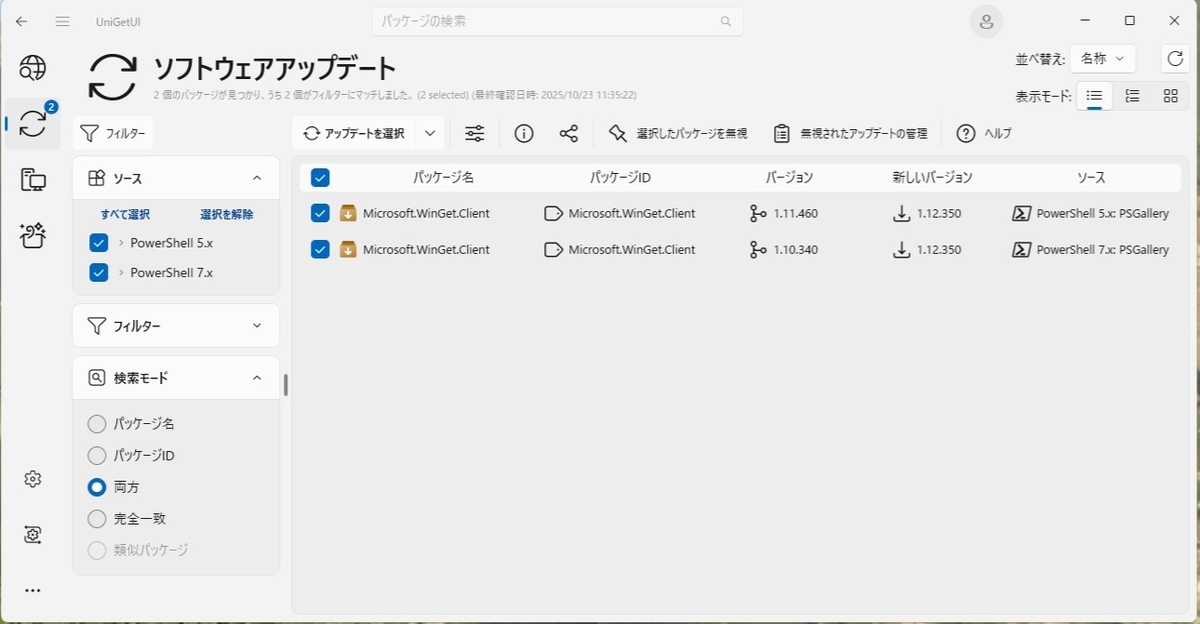Switch to list display mode
The image size is (1200, 624).
pos(1095,96)
